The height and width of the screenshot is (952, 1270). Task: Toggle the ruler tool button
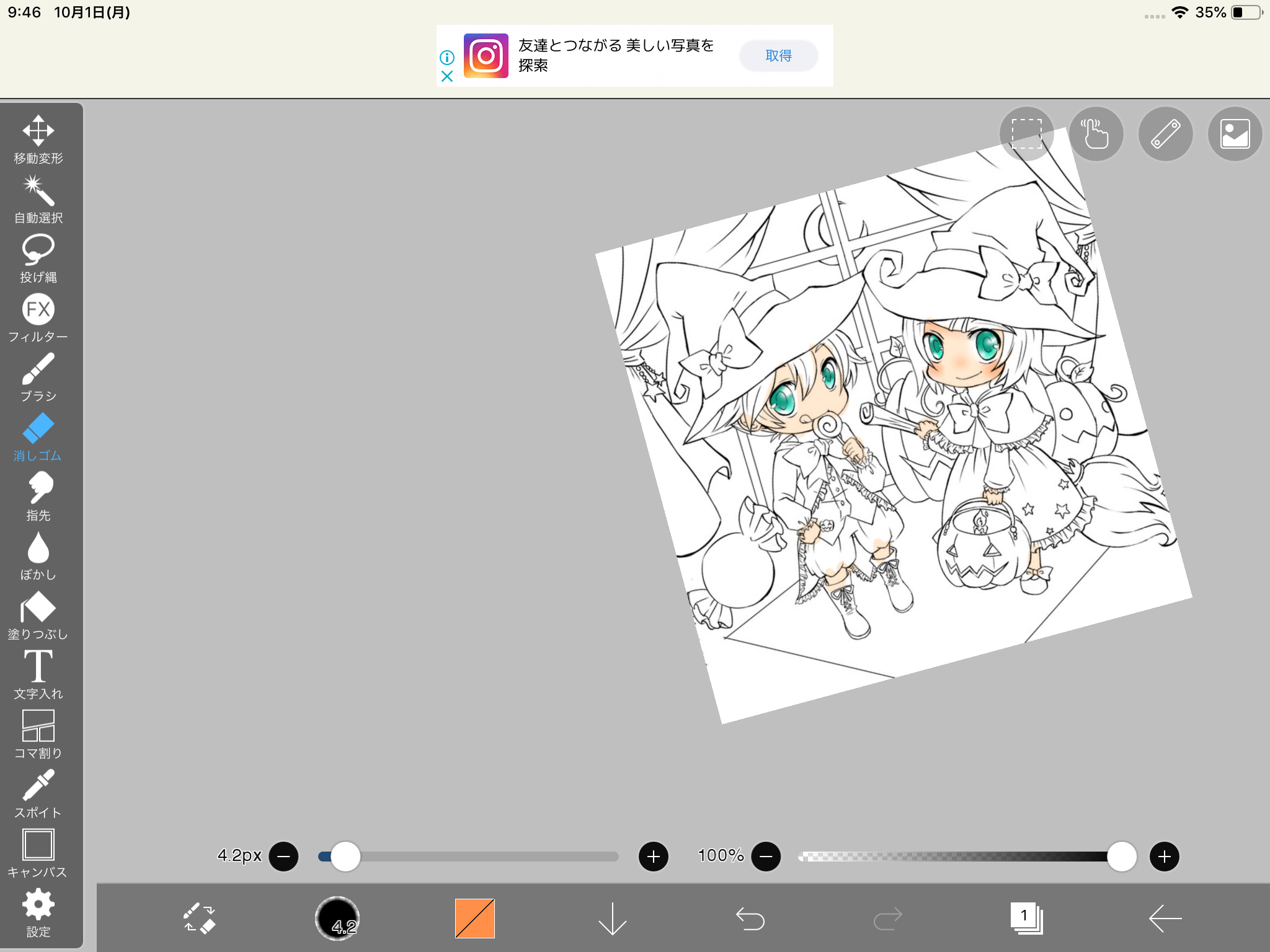1165,133
